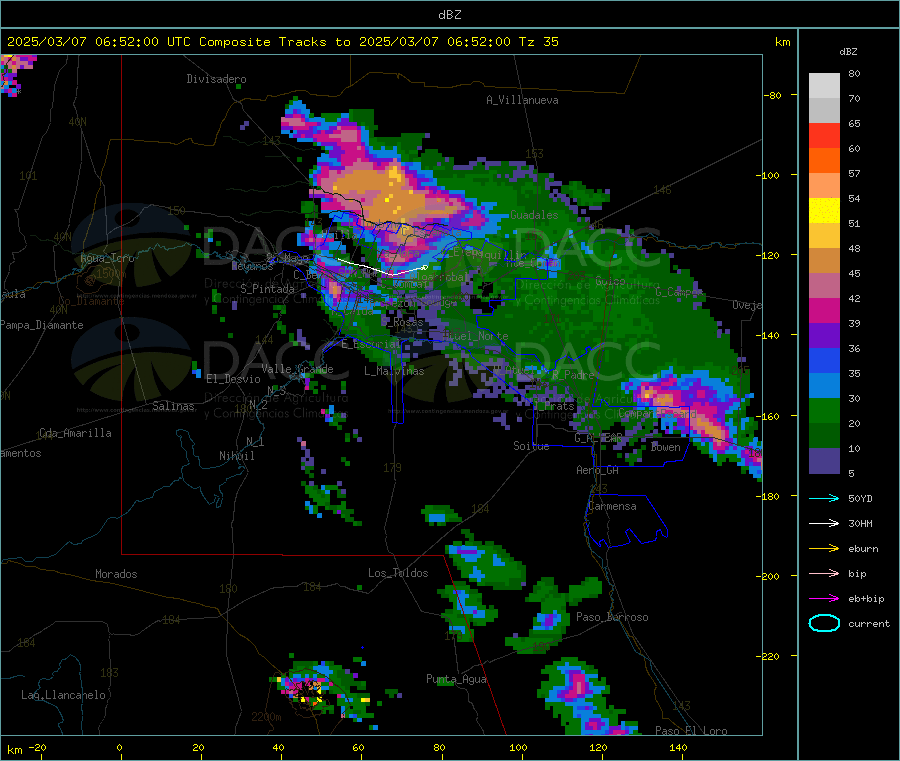Select the red 60-65 dBZ swatch
Image resolution: width=900 pixels, height=761 pixels.
824,135
